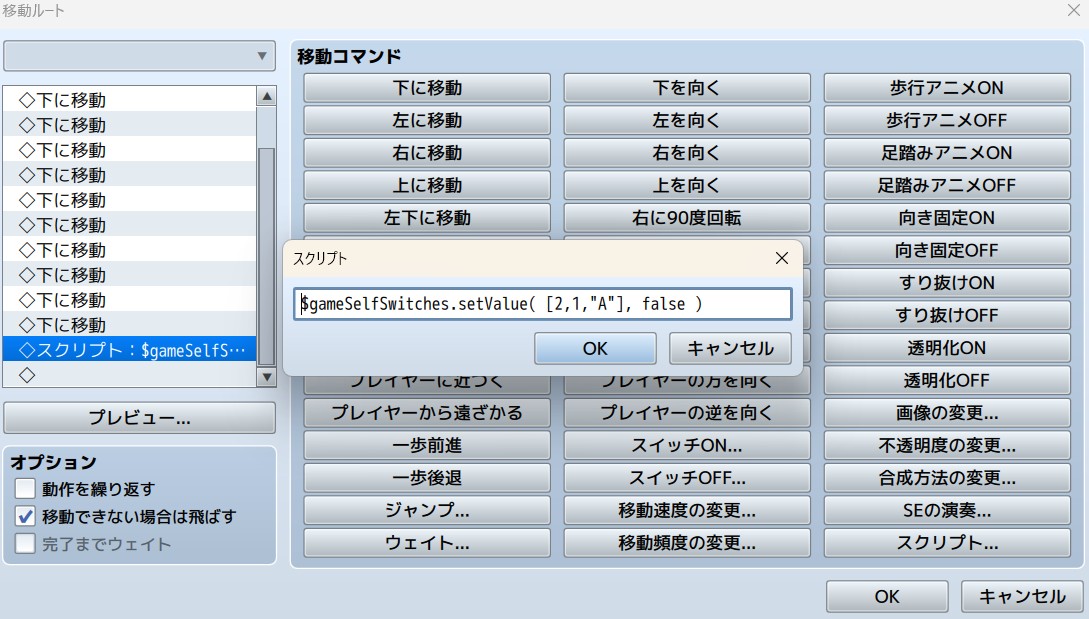
Task: Click the 右に90度回転 command button
Action: tap(686, 218)
